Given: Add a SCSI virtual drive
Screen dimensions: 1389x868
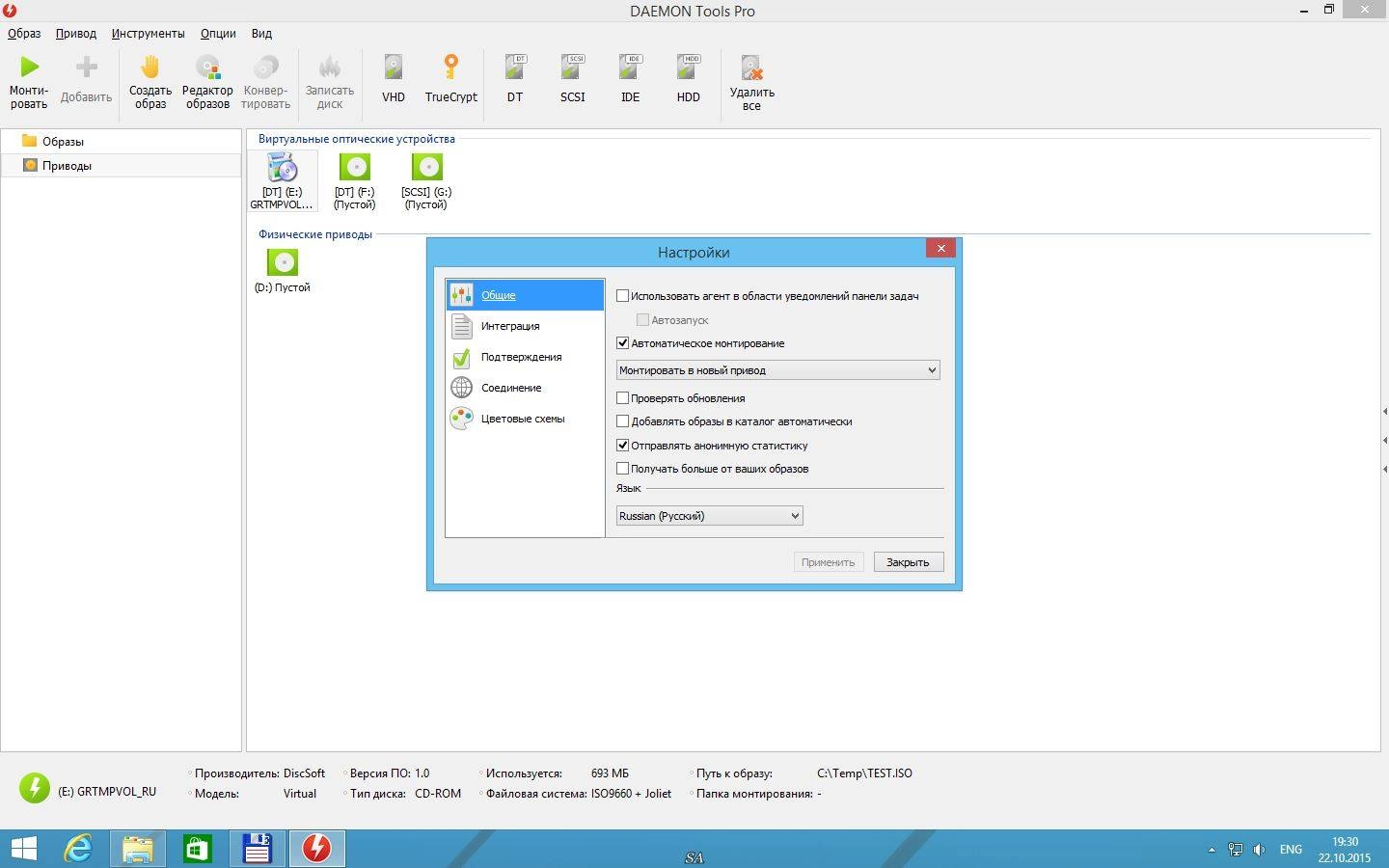Looking at the screenshot, I should (573, 79).
